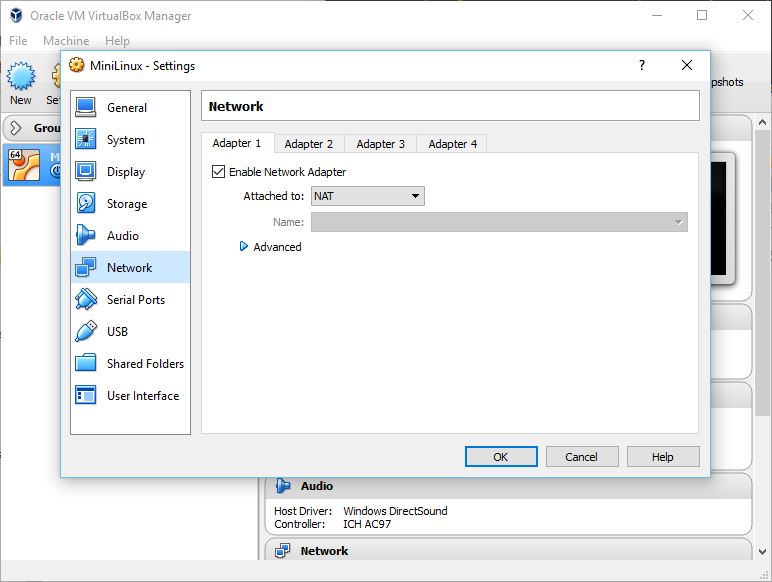The image size is (772, 582).
Task: Open the Shared Folders folder icon
Action: 86,363
